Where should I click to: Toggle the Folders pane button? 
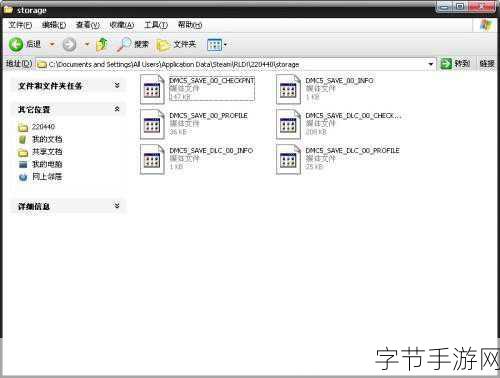coord(176,44)
